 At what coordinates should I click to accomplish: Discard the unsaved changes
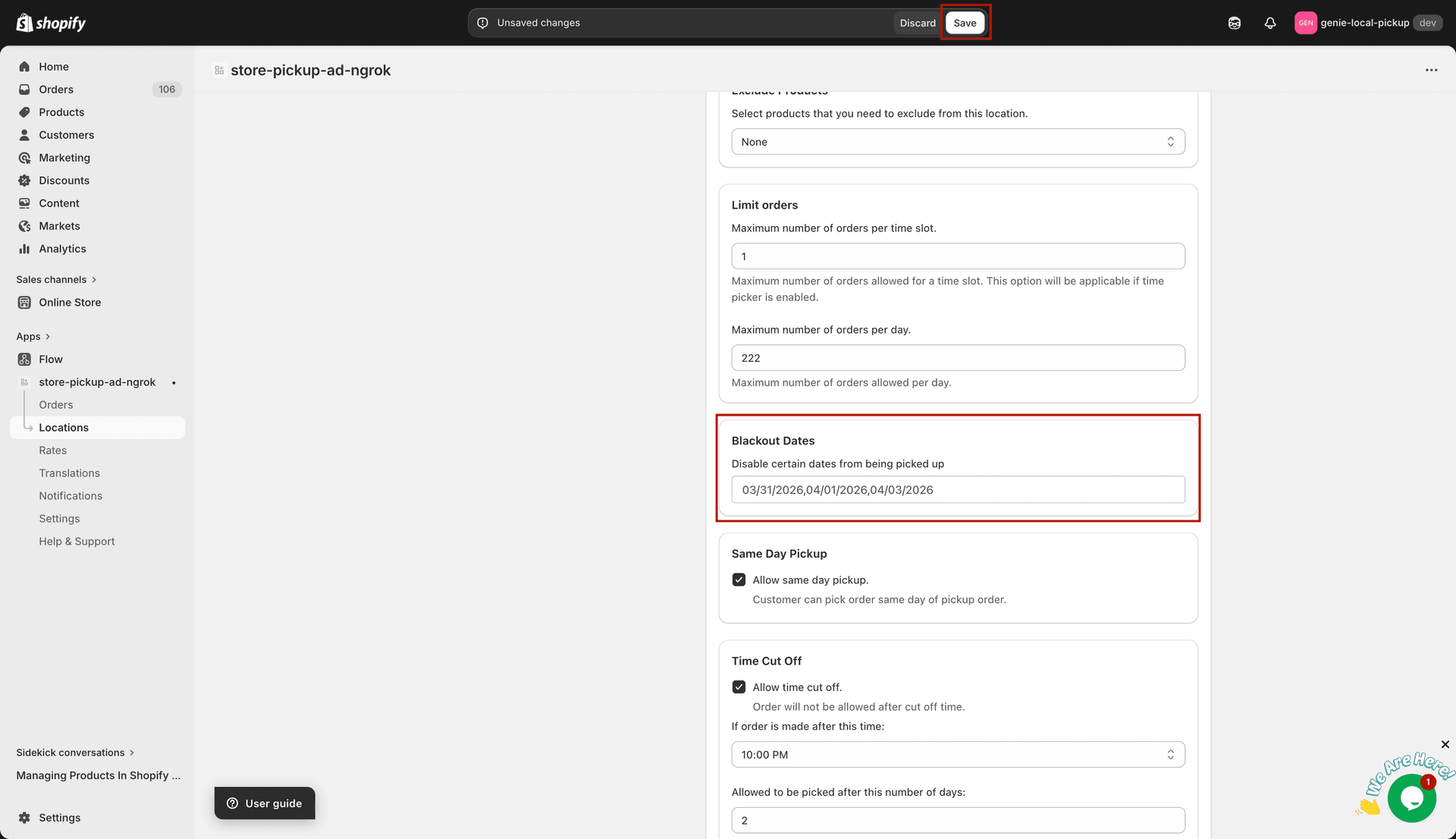pyautogui.click(x=918, y=23)
